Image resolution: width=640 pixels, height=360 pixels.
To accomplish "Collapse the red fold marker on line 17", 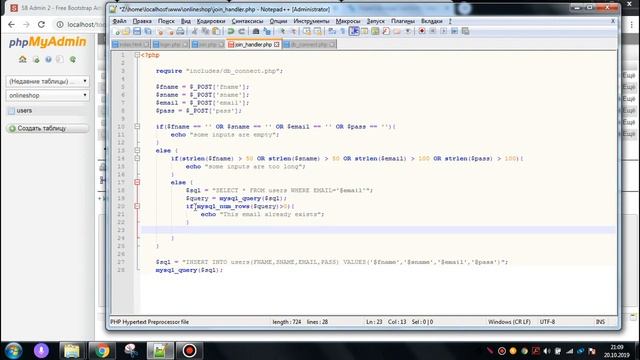I will click(x=137, y=182).
